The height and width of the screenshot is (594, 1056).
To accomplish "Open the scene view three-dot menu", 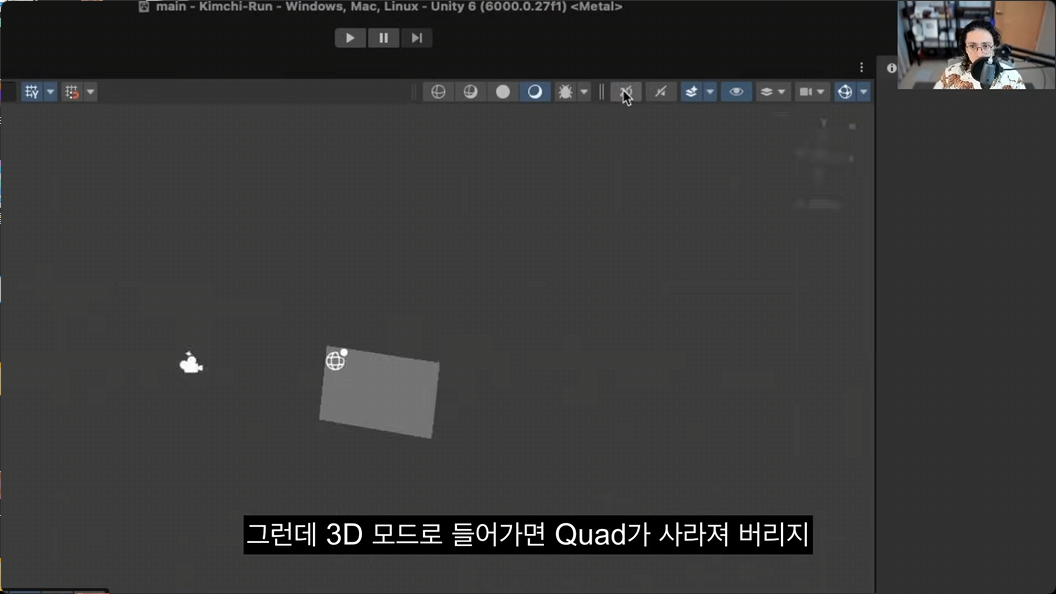I will tap(861, 67).
